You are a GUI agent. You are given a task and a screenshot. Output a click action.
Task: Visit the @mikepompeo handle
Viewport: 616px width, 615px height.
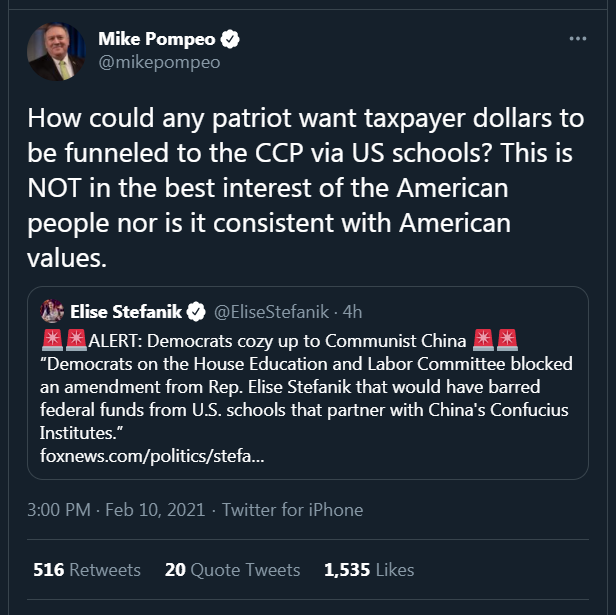click(x=159, y=62)
